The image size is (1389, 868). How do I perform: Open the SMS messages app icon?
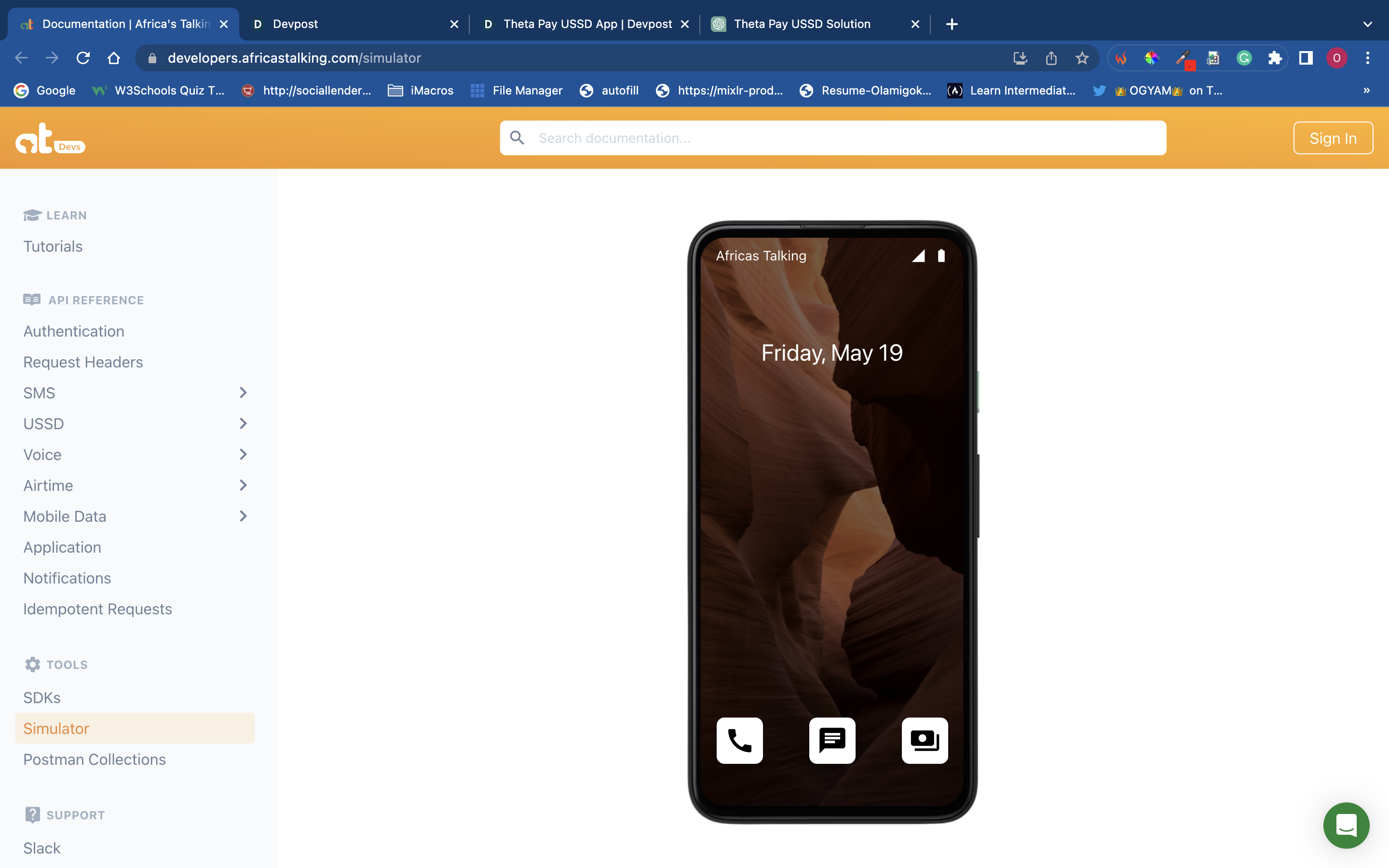point(831,741)
